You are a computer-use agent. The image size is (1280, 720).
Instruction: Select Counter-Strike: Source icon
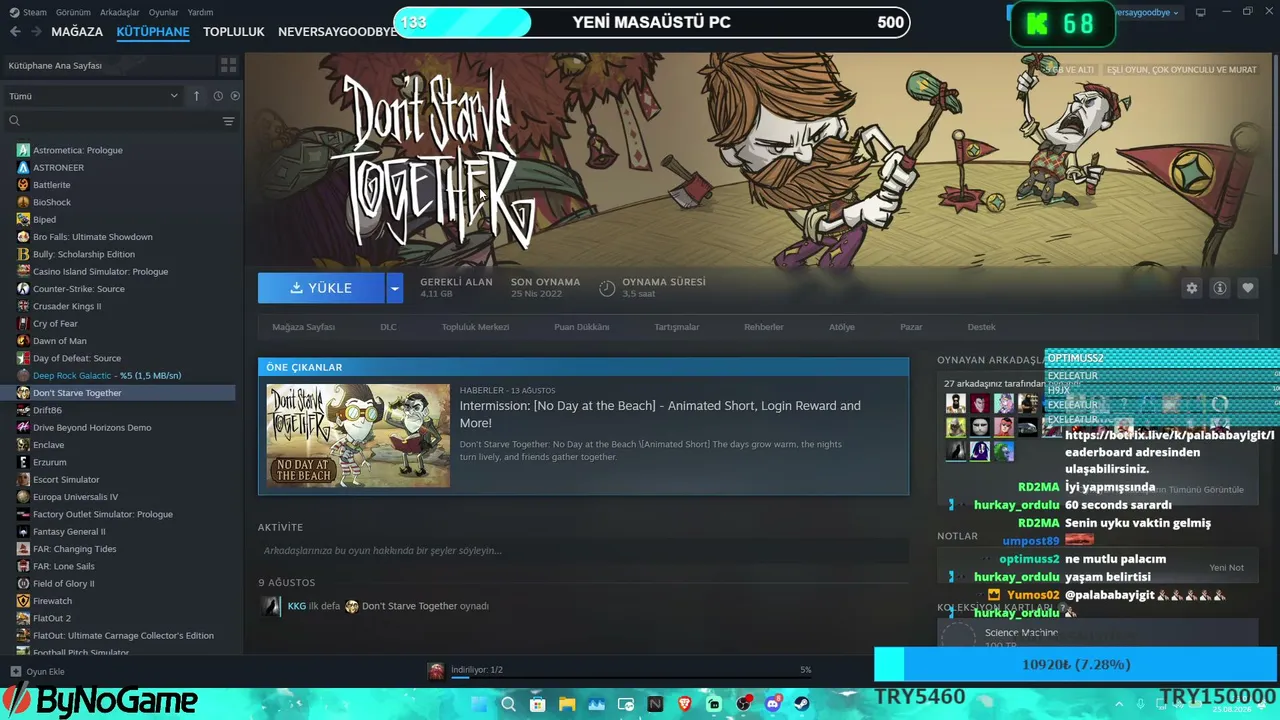23,289
